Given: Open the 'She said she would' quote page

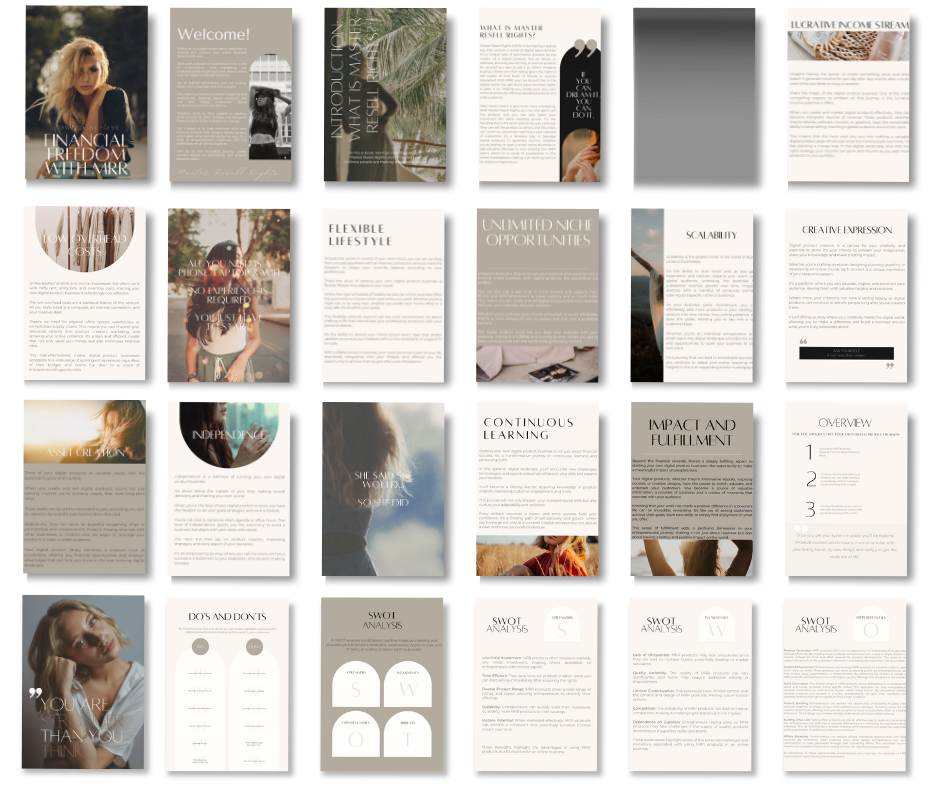Looking at the screenshot, I should click(x=384, y=490).
